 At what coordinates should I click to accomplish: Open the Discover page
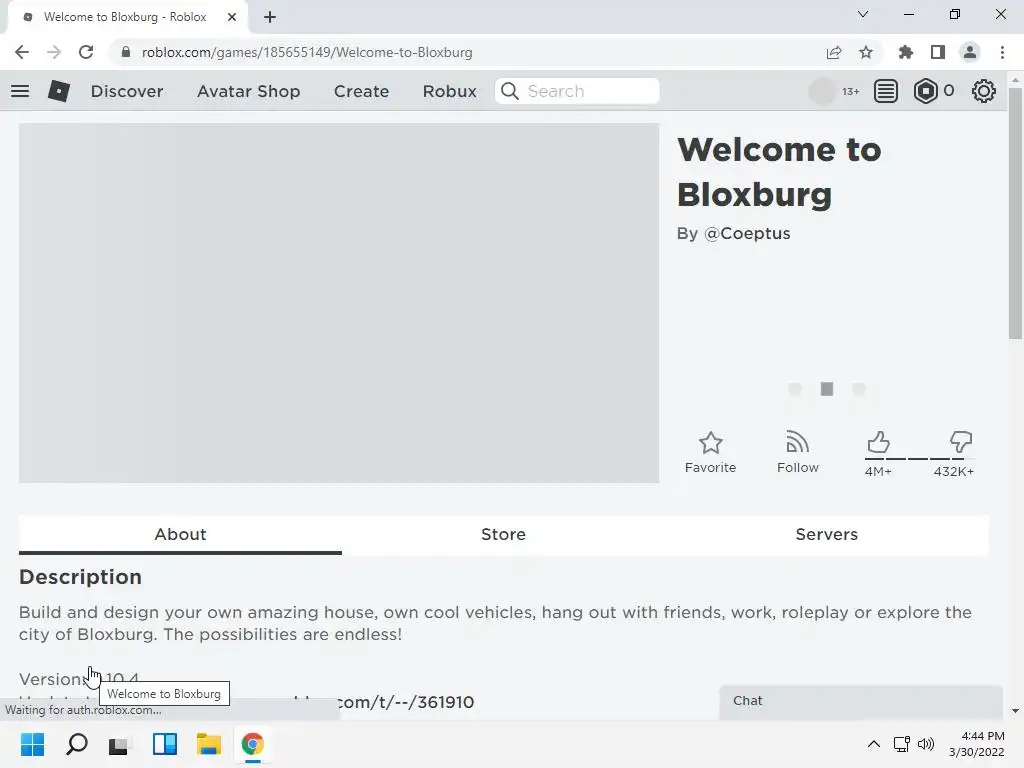[127, 91]
